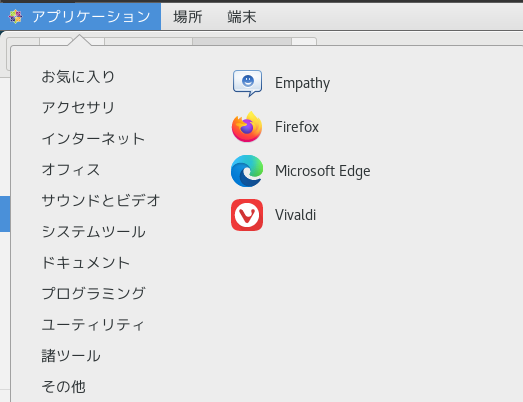Select the ドキュメント category

click(86, 263)
